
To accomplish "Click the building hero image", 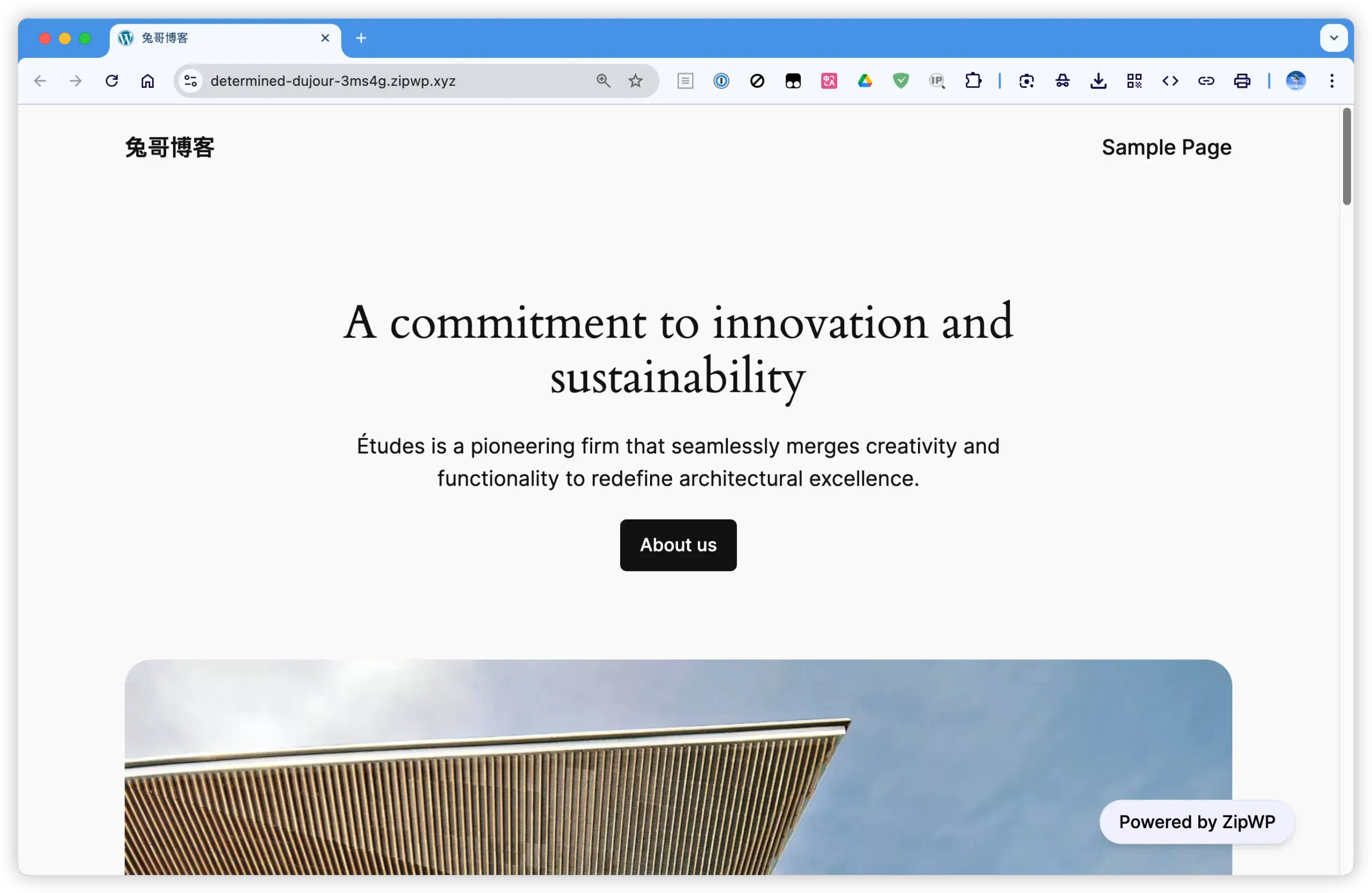I will [x=678, y=767].
